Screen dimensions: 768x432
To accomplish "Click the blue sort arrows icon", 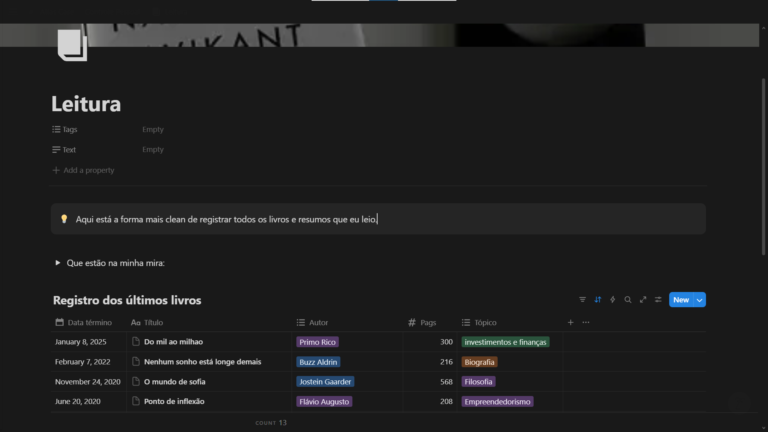I will tap(598, 300).
